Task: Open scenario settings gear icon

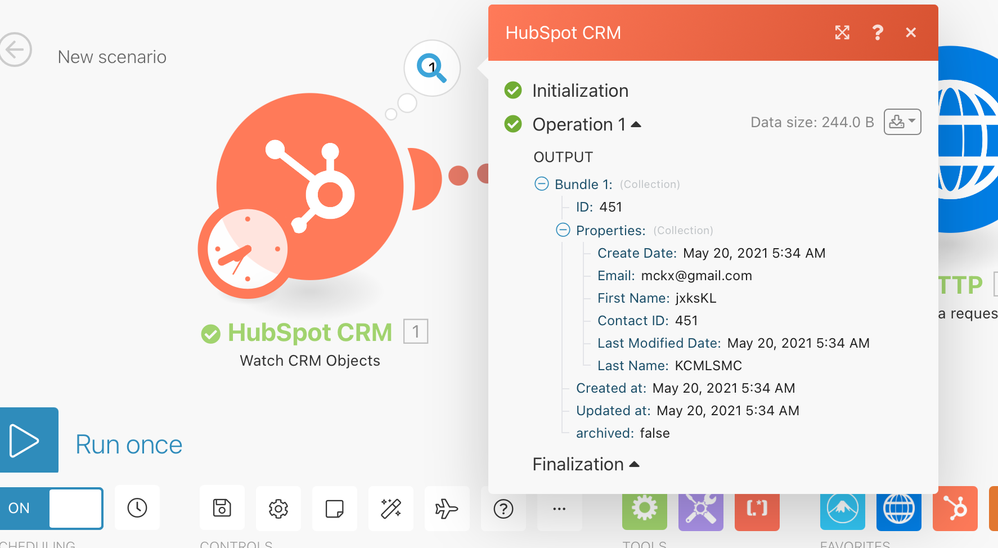Action: pyautogui.click(x=278, y=508)
